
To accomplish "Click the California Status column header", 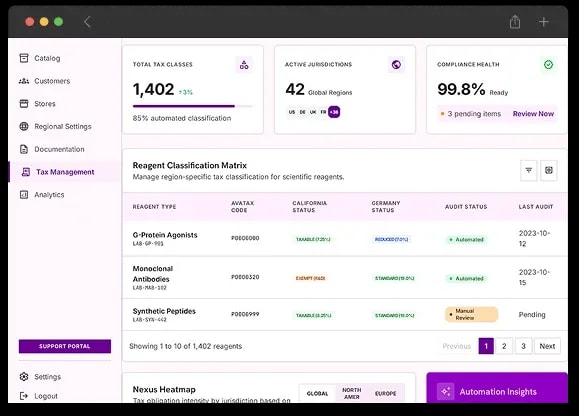I will [309, 207].
